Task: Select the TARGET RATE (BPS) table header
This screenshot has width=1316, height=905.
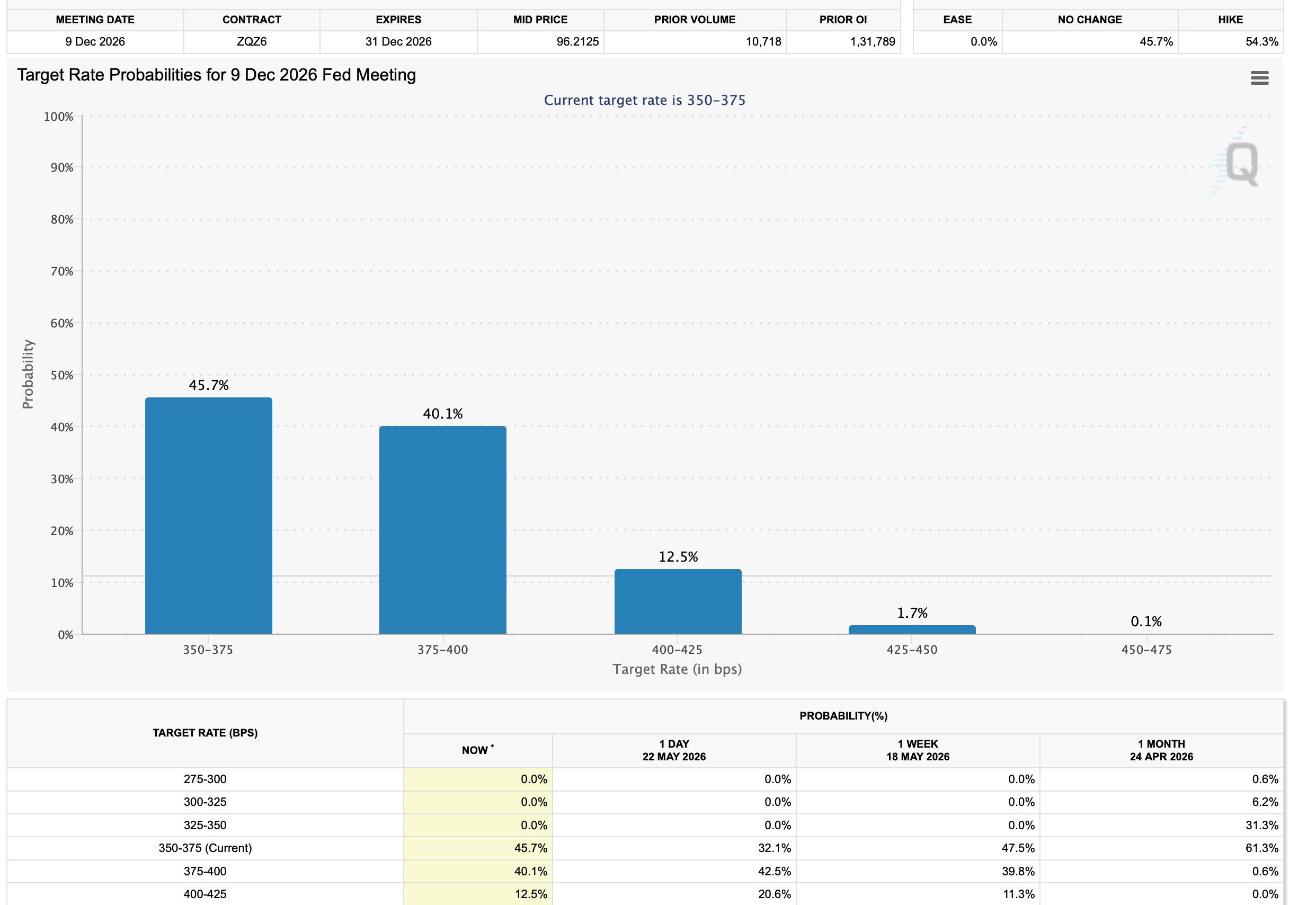Action: point(205,733)
